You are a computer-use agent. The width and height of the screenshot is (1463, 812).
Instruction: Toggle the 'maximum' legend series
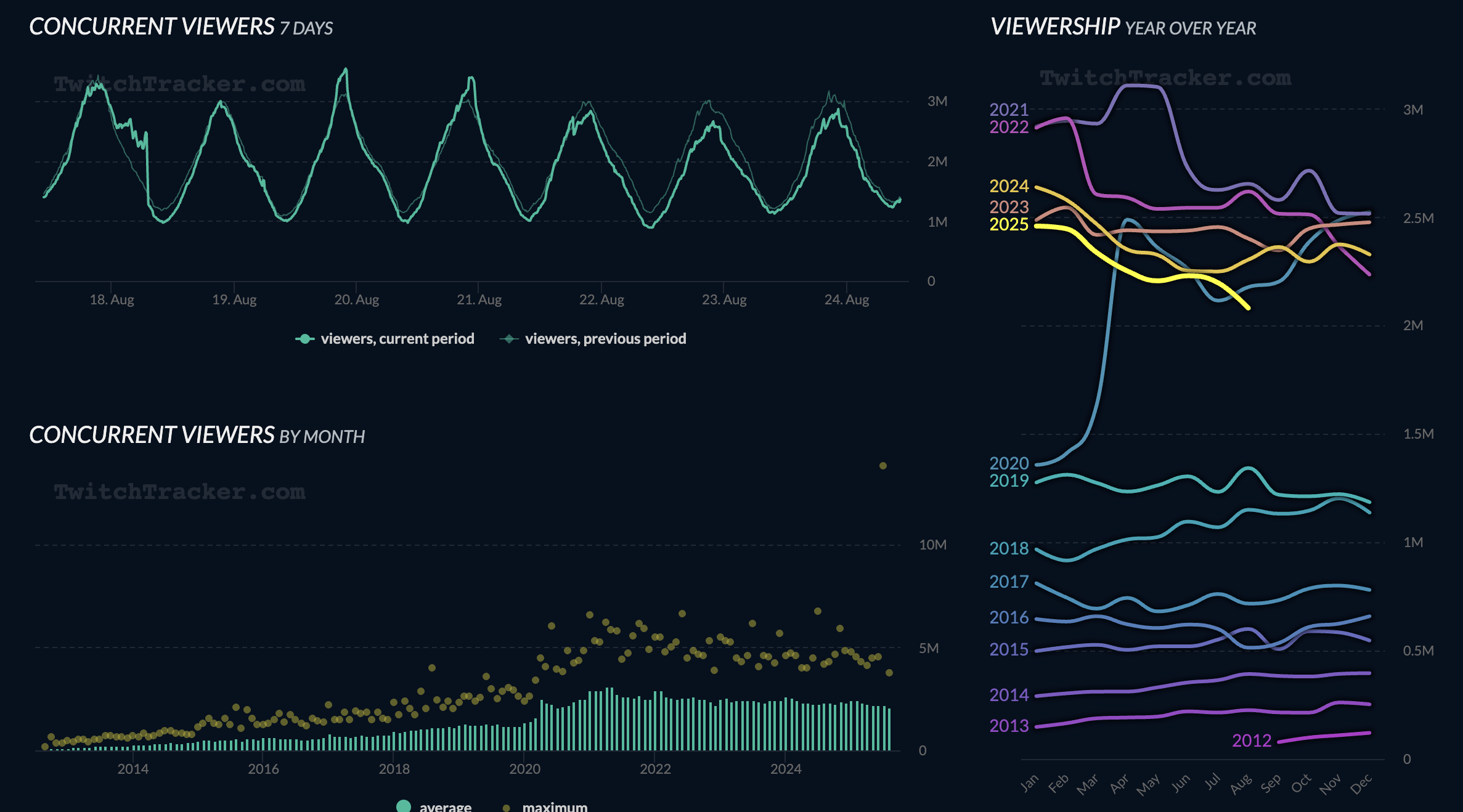click(554, 806)
